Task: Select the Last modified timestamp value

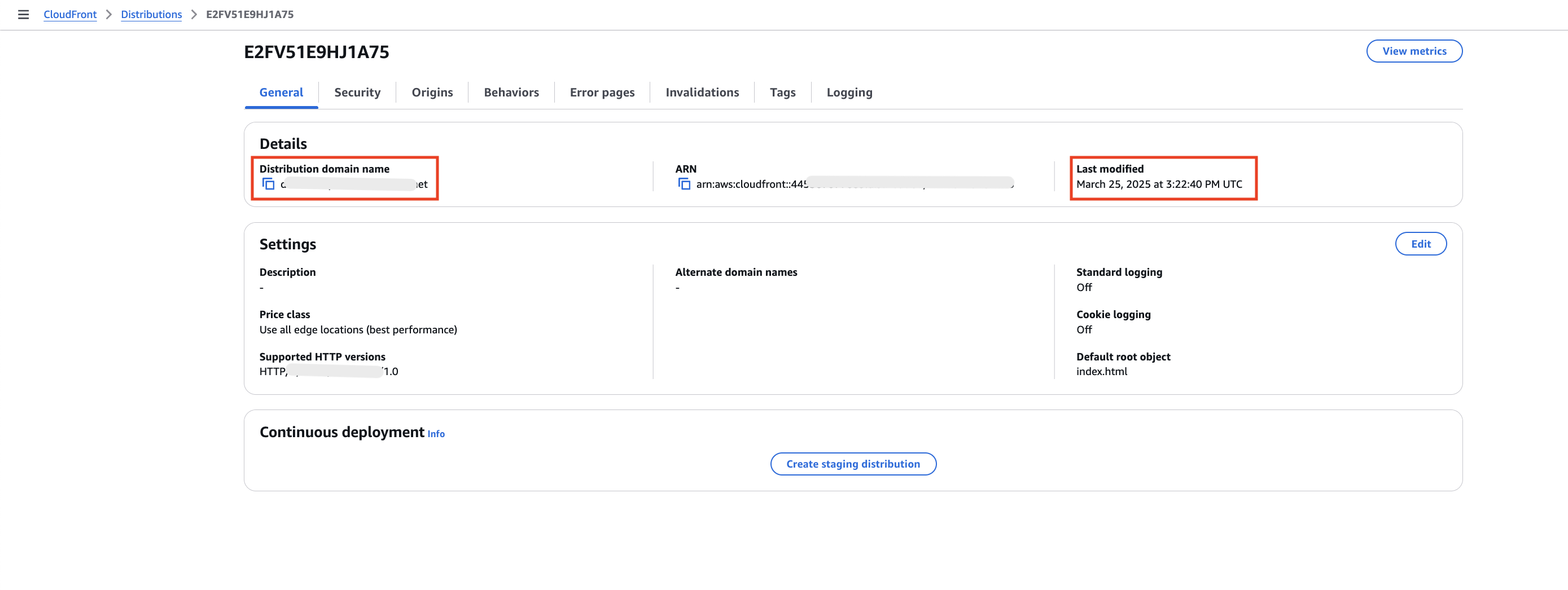Action: point(1159,184)
